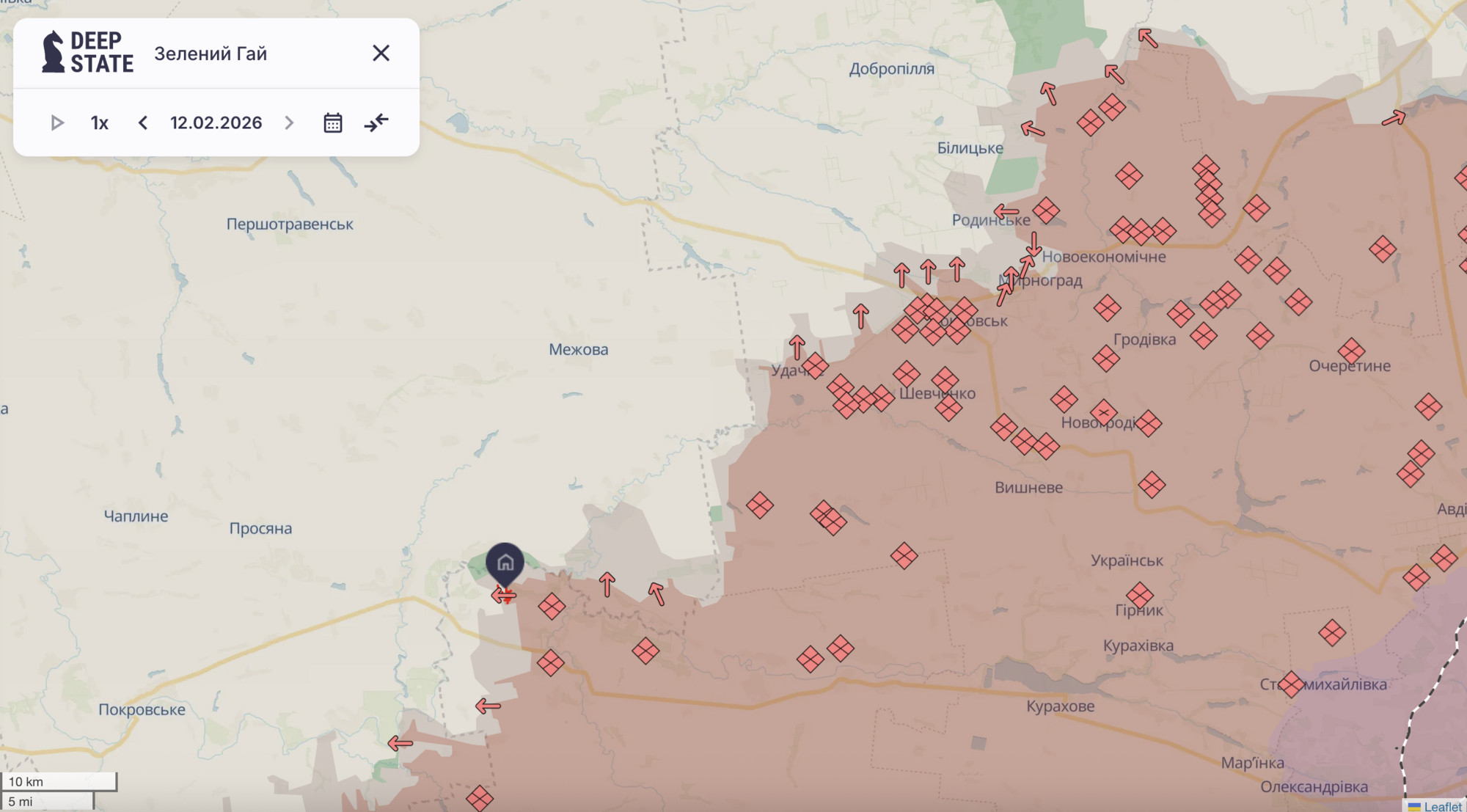Advance to next date arrow
The height and width of the screenshot is (812, 1467).
coord(289,122)
